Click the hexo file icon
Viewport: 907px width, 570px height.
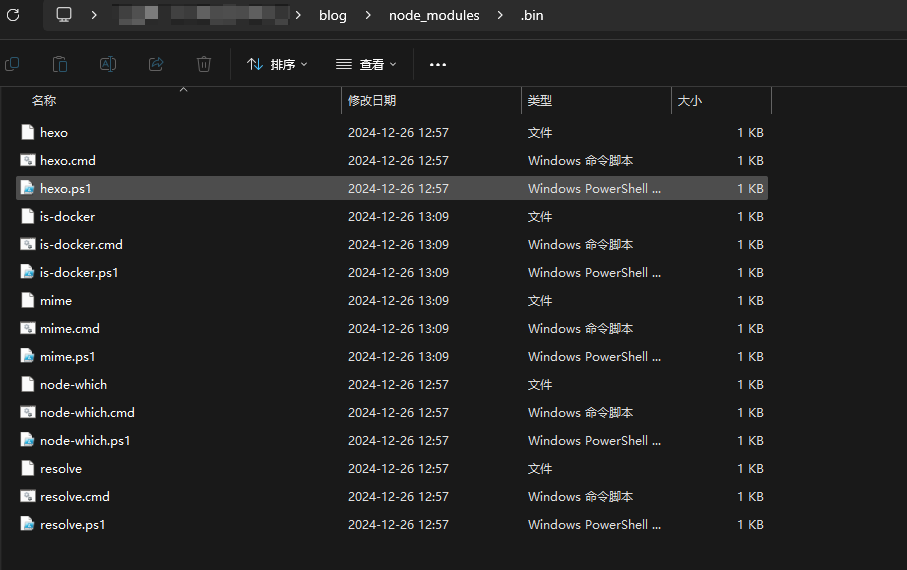pos(28,133)
